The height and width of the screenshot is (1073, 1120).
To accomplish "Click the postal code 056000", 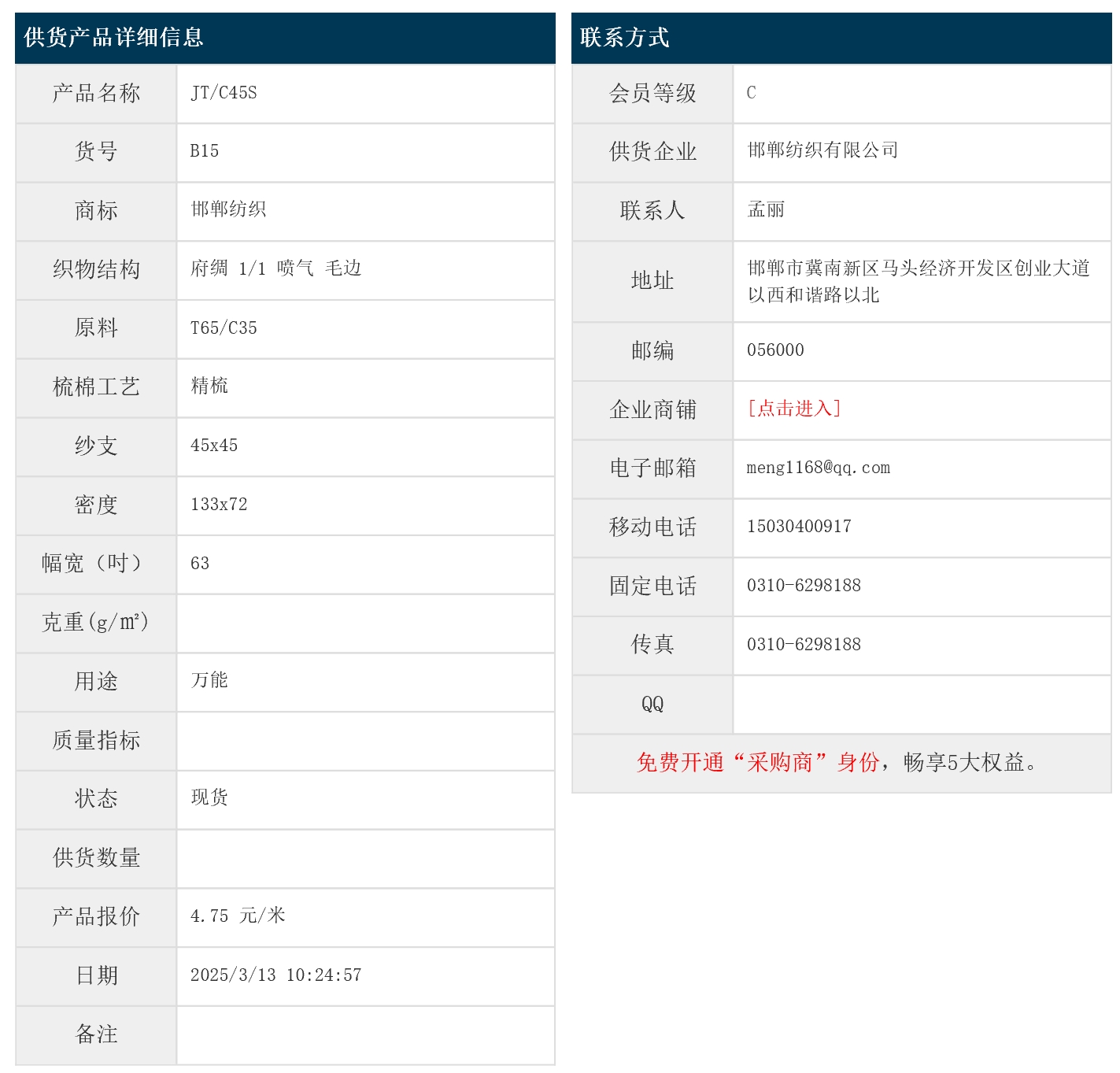I will pyautogui.click(x=775, y=350).
